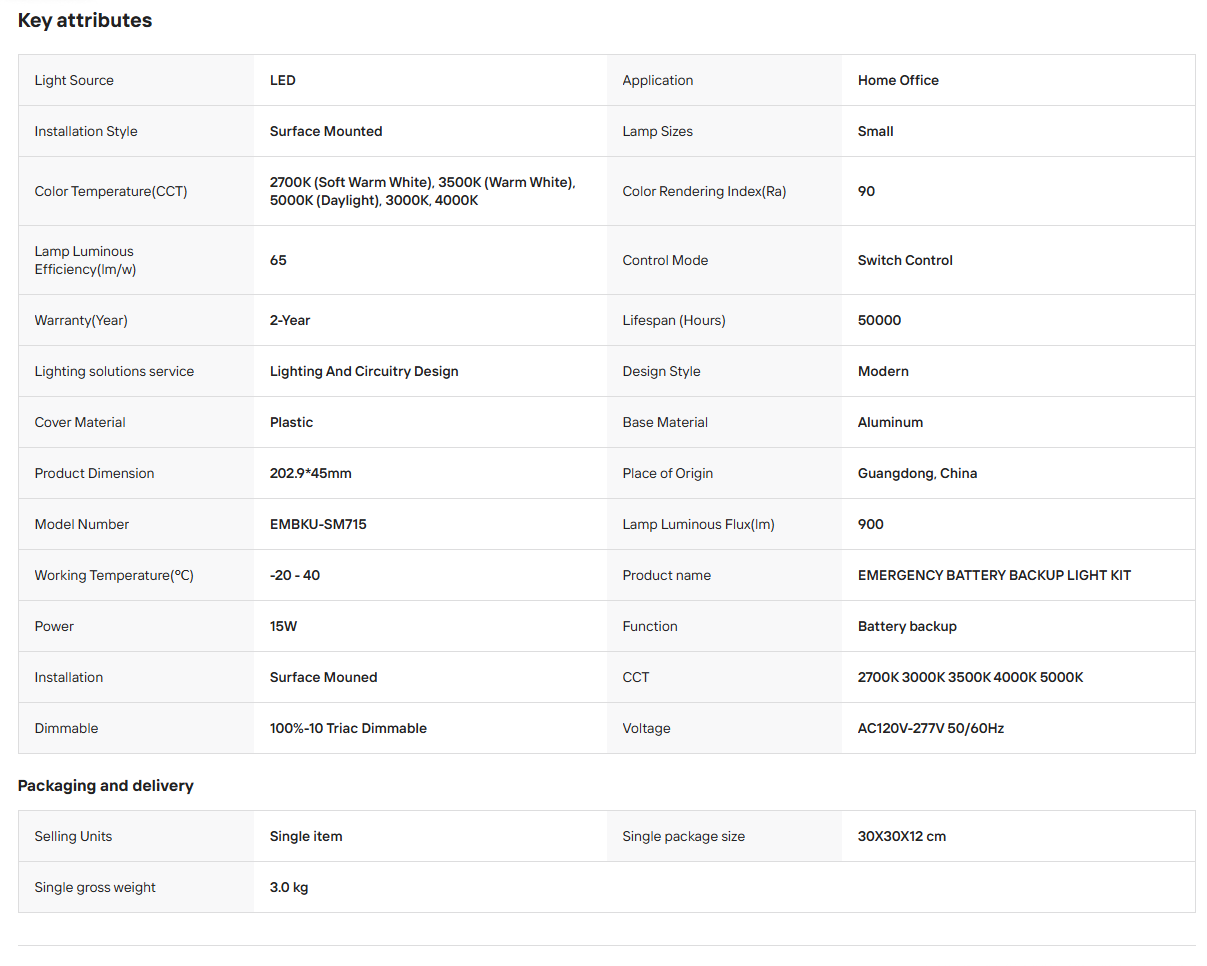The height and width of the screenshot is (966, 1207).
Task: Select the Color Temperature(CCT) value text
Action: pos(422,191)
